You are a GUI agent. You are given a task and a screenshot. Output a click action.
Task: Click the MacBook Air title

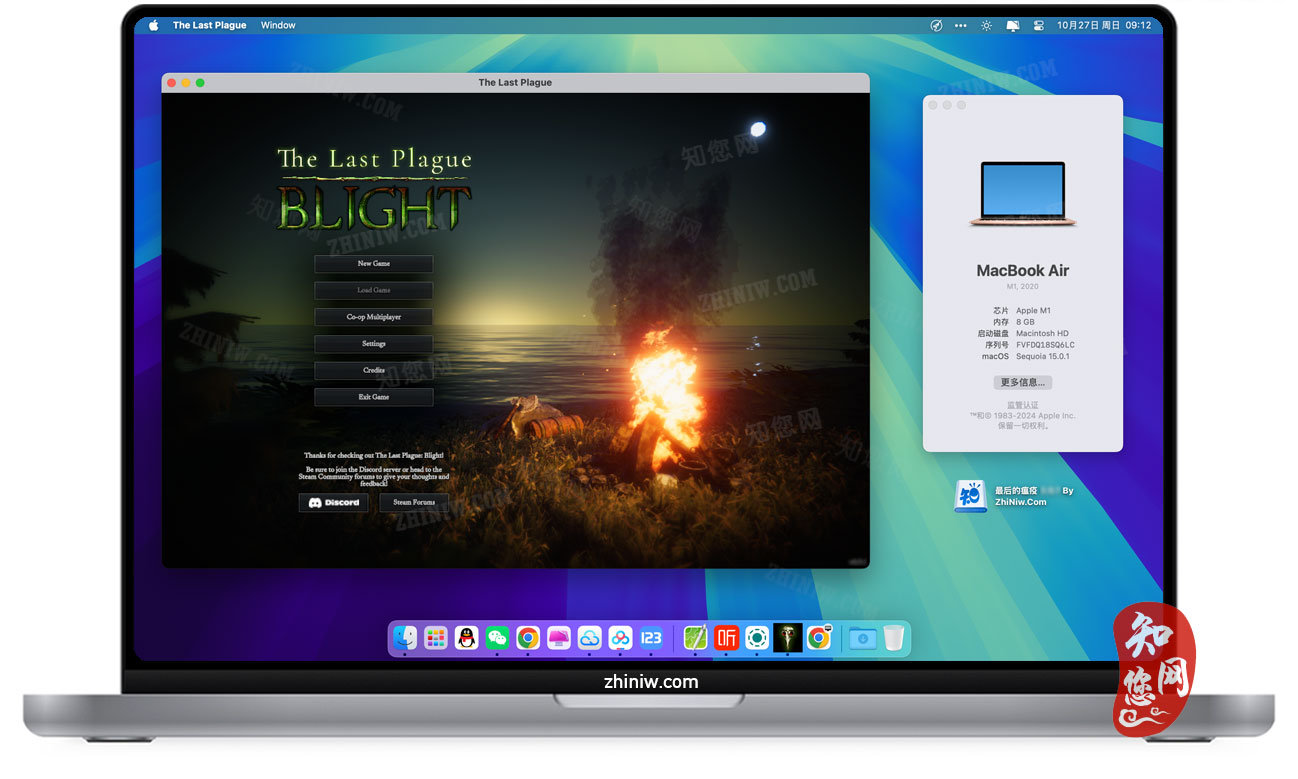point(1023,270)
